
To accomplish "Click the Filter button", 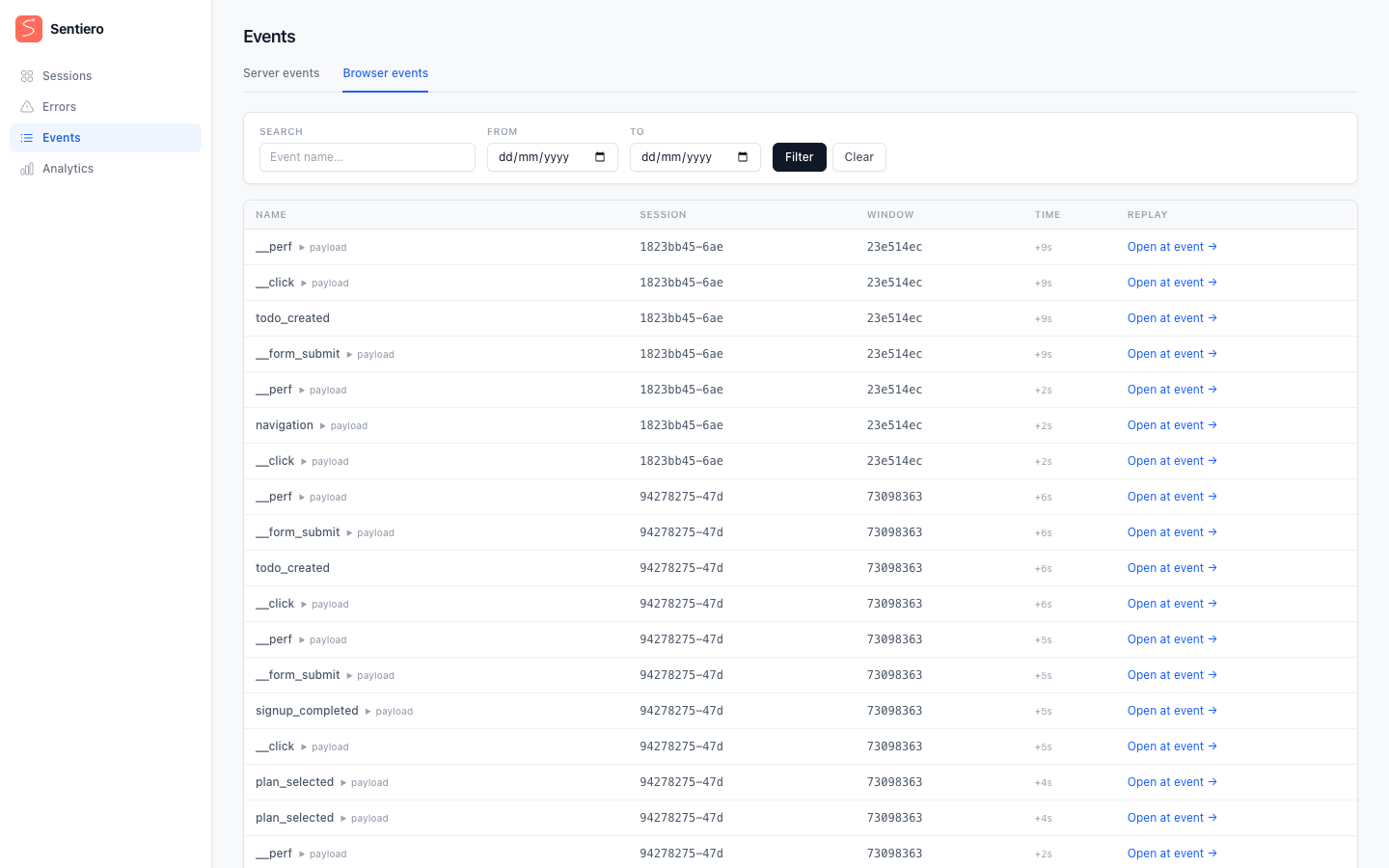I will [799, 157].
